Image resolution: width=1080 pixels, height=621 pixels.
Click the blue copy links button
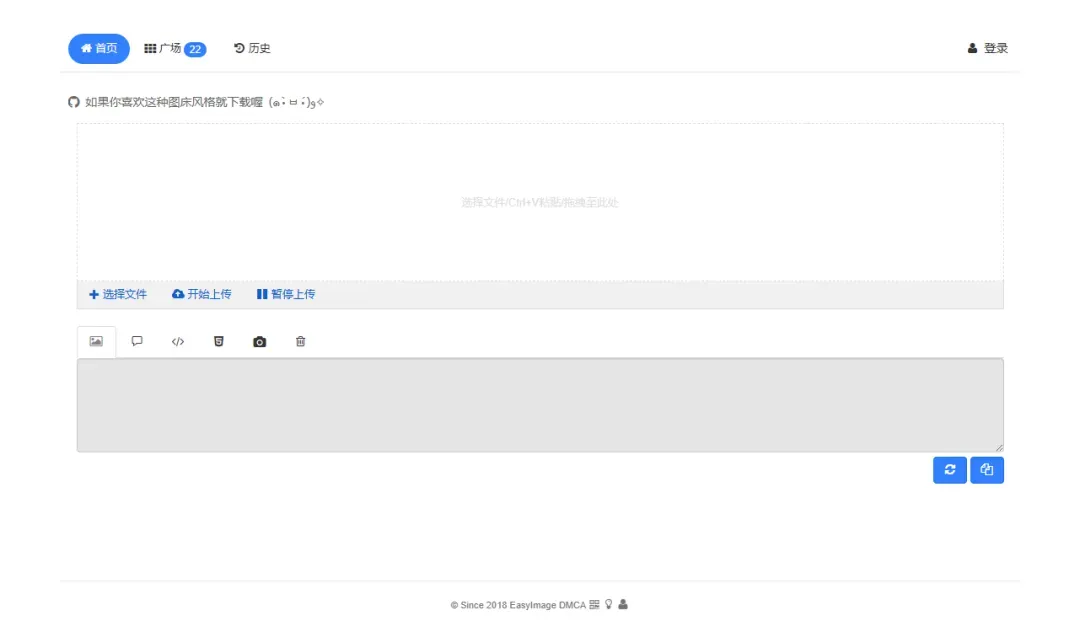(x=986, y=470)
